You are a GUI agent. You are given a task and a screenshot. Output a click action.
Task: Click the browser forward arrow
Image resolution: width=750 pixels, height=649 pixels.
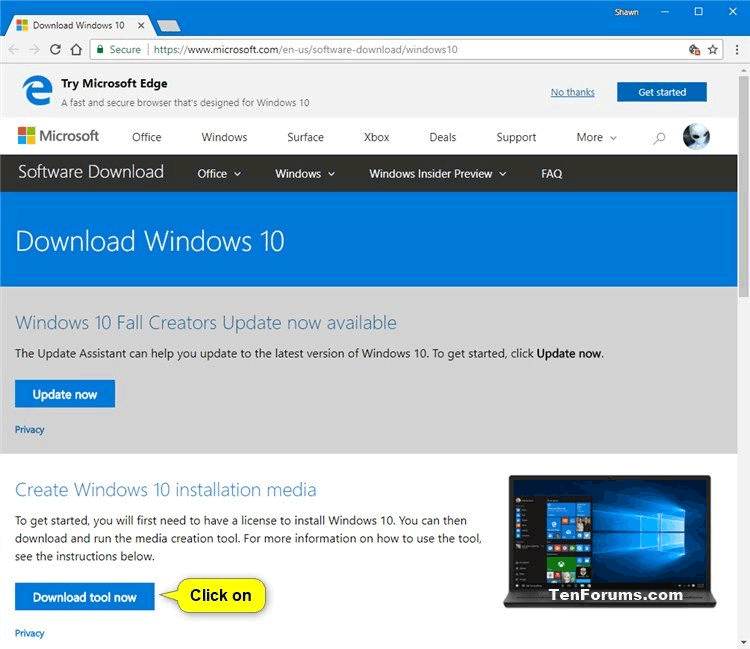(34, 50)
